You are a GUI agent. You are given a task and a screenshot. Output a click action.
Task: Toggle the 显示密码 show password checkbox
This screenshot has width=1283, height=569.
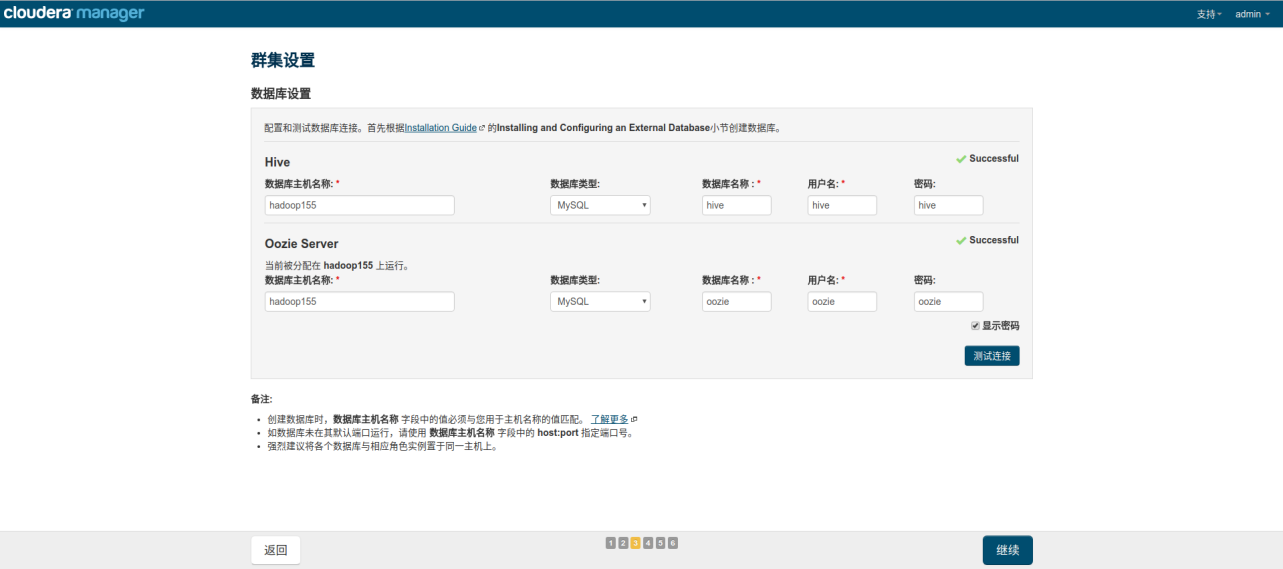click(975, 326)
